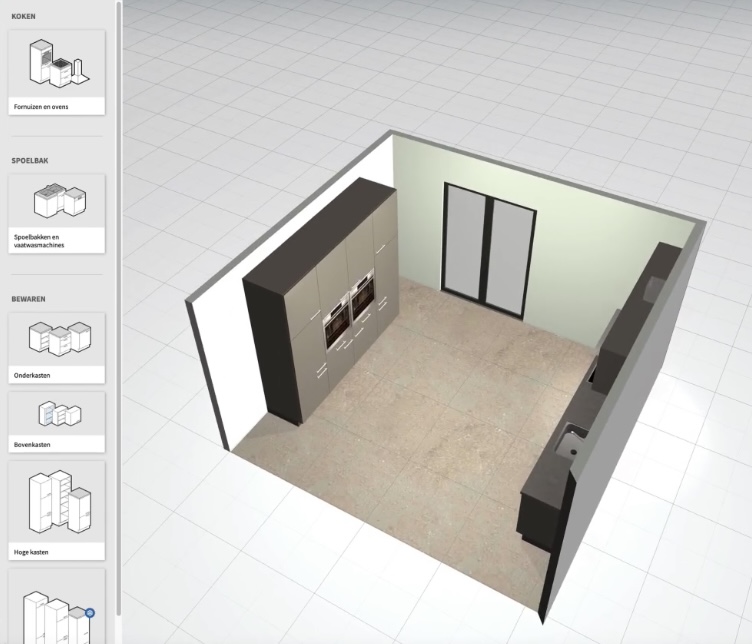Click the partially visible category tile below Hoge kasten

[x=57, y=606]
